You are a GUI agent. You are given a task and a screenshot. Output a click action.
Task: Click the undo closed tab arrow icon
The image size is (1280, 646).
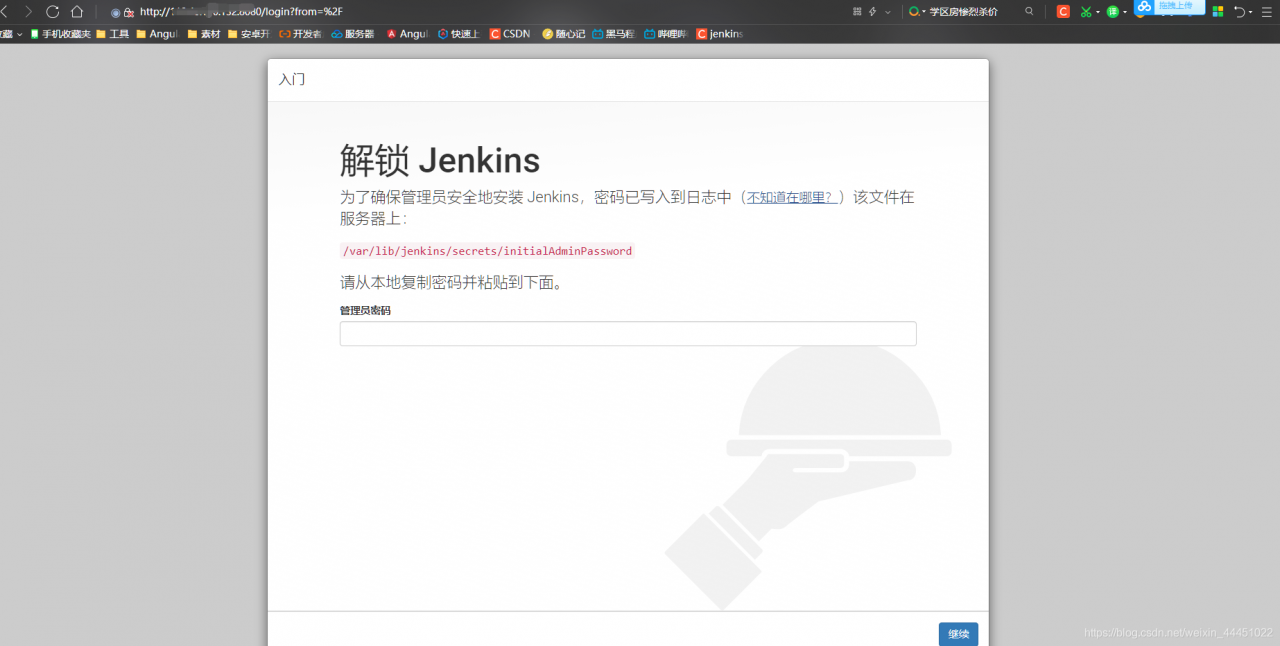[x=1240, y=11]
